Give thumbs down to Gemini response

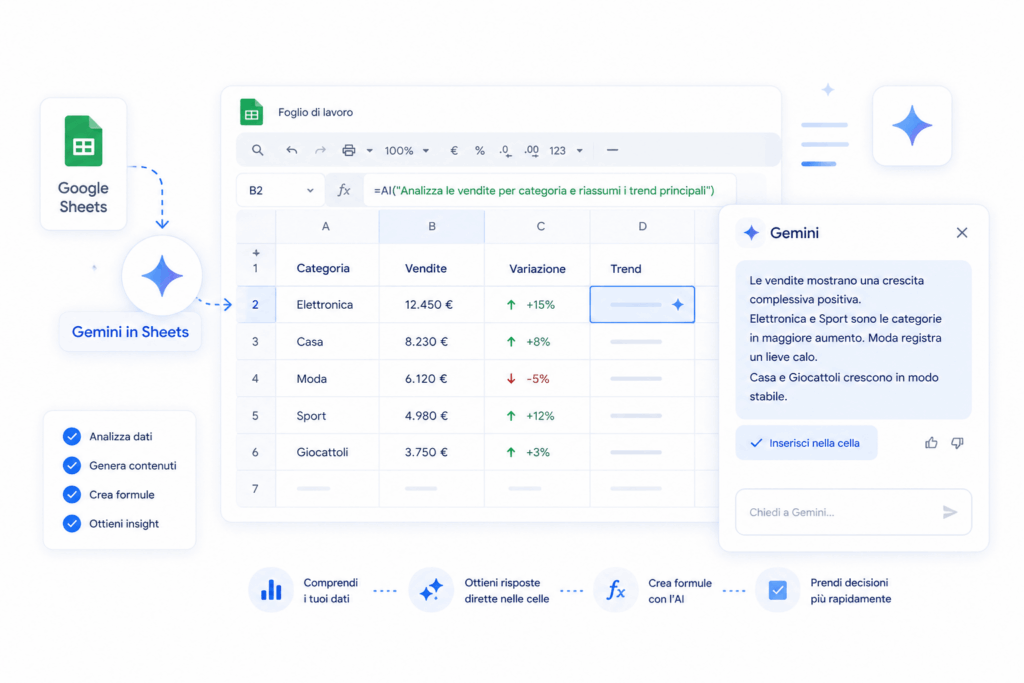(x=957, y=443)
